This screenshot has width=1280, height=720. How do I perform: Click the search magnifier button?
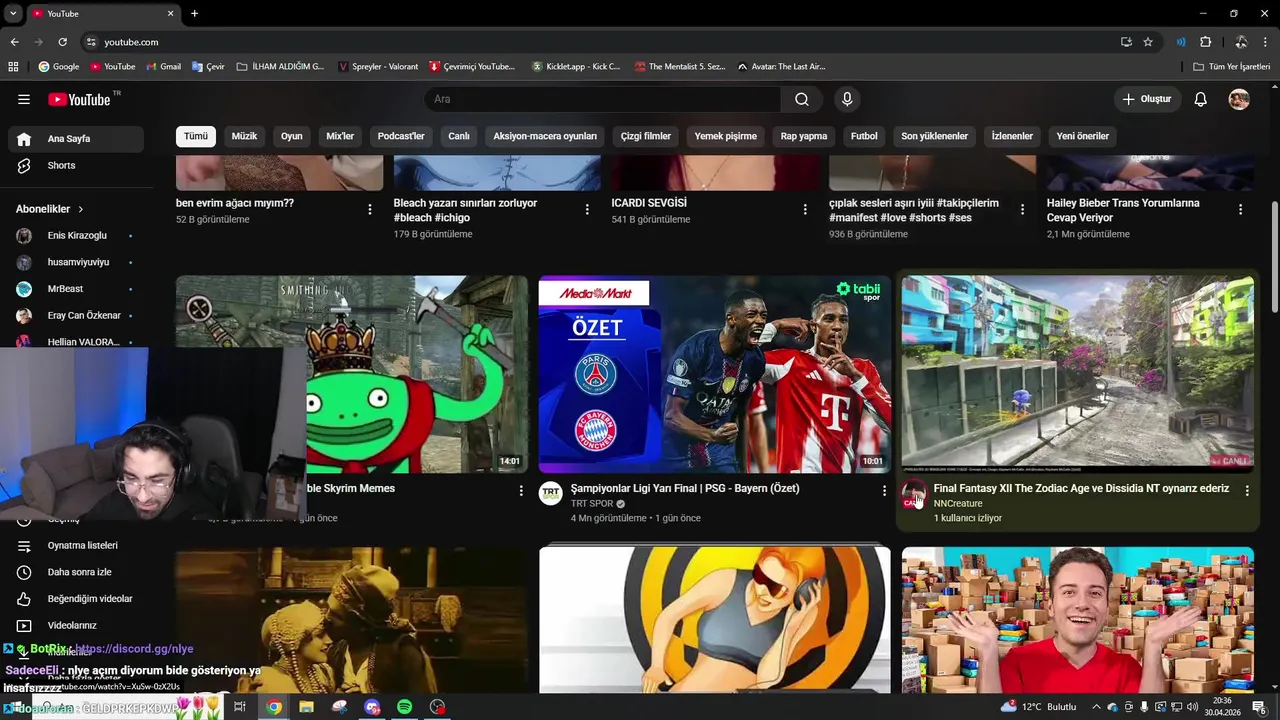coord(802,99)
